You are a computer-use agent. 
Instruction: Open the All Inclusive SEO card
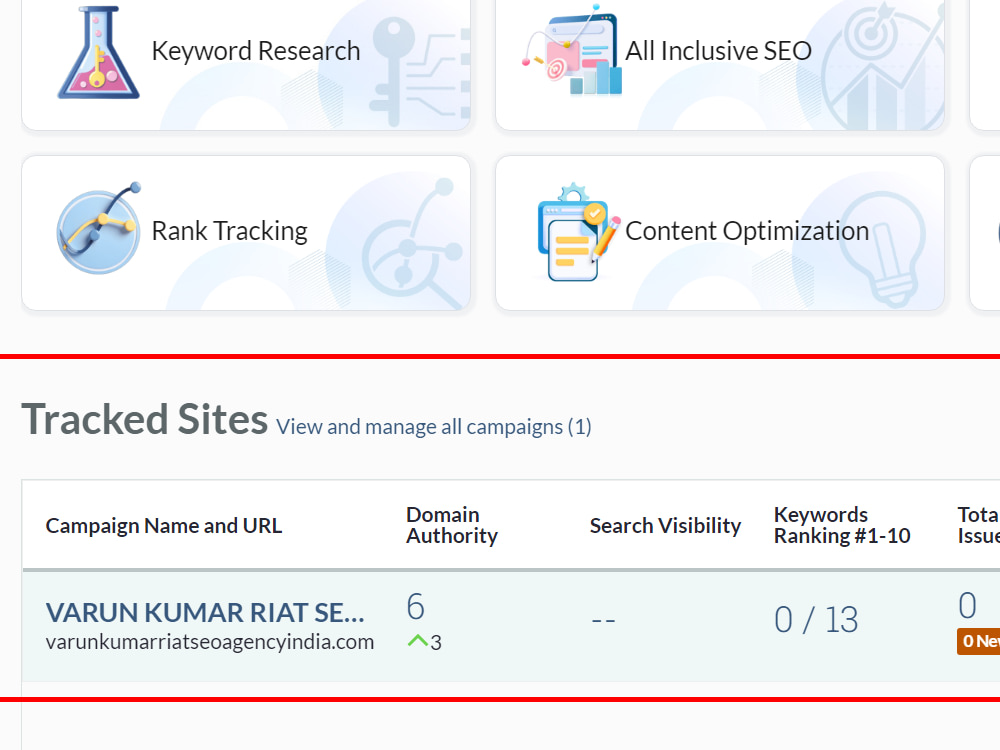tap(720, 64)
